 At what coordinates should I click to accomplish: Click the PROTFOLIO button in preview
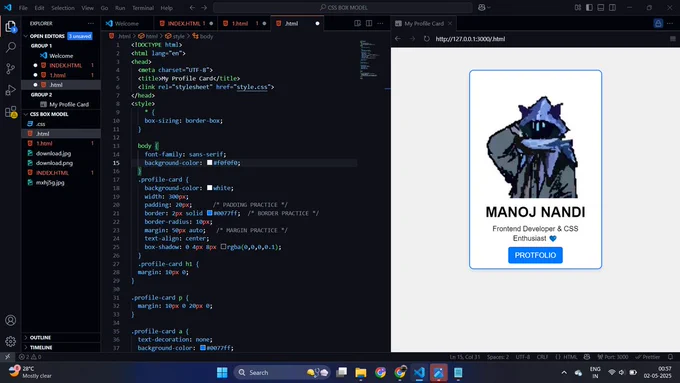535,255
